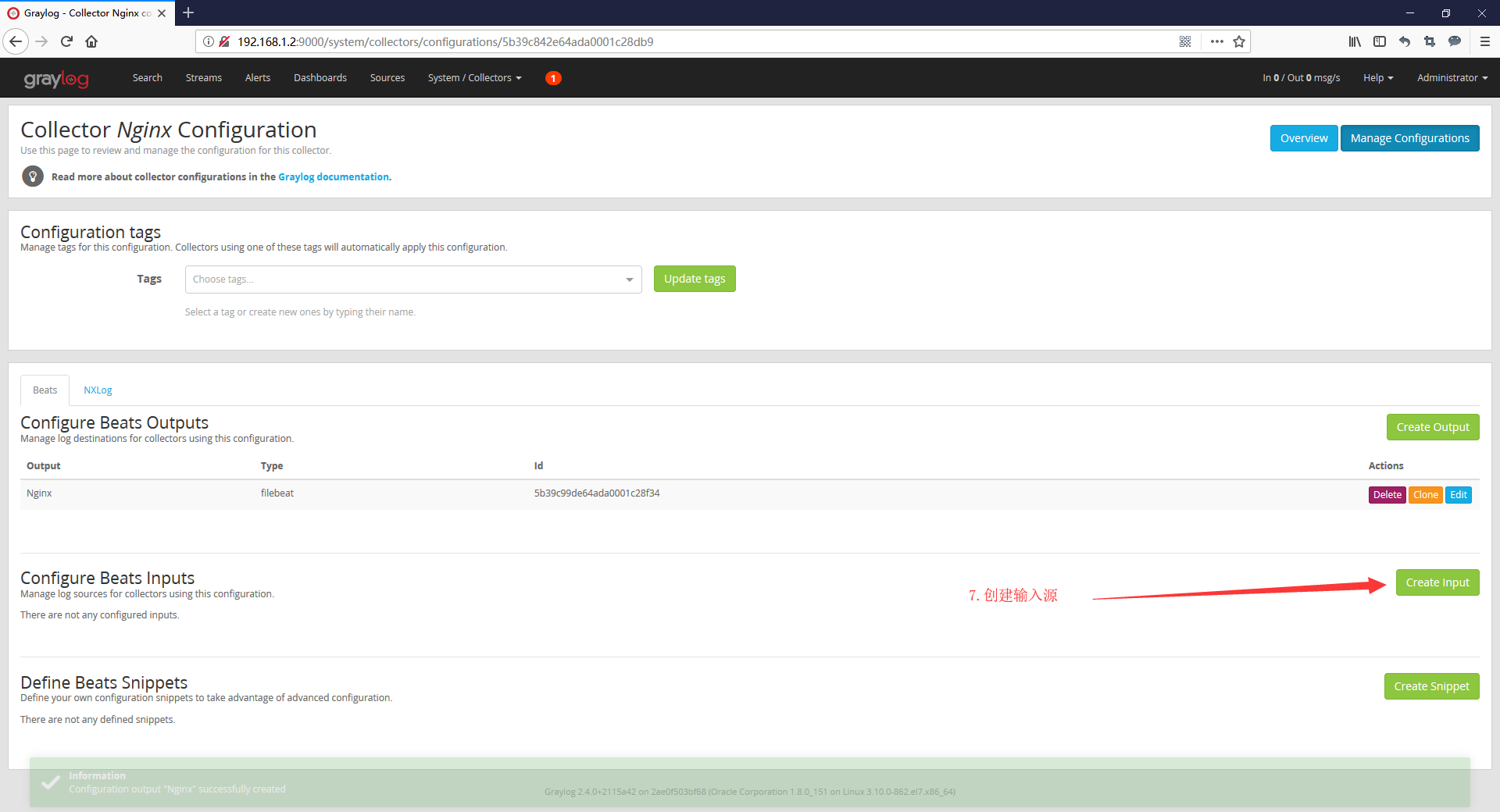
Task: Click the Create Snippet button
Action: pos(1431,686)
